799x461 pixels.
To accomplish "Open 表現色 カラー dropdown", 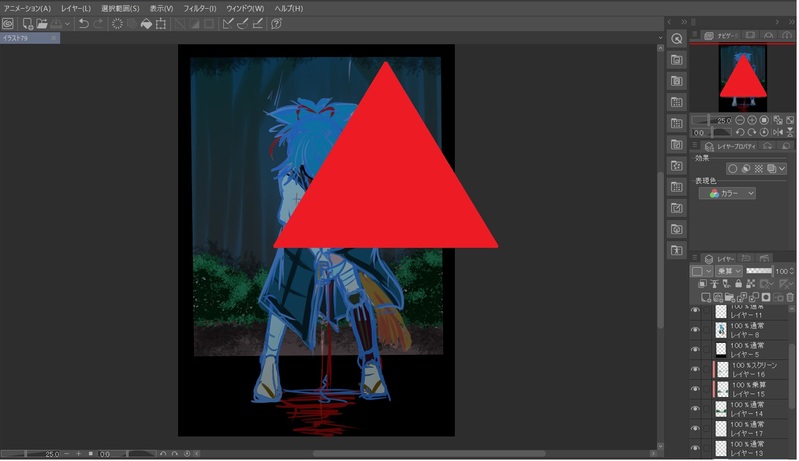I will [x=727, y=194].
